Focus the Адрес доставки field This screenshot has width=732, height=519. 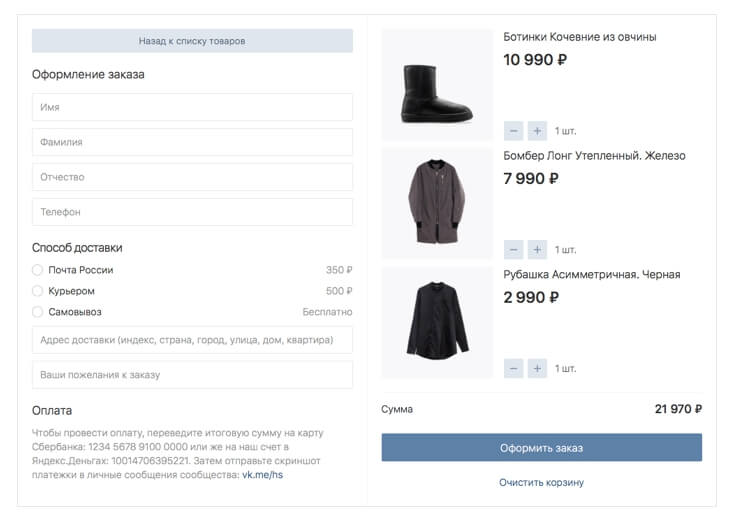coord(192,340)
